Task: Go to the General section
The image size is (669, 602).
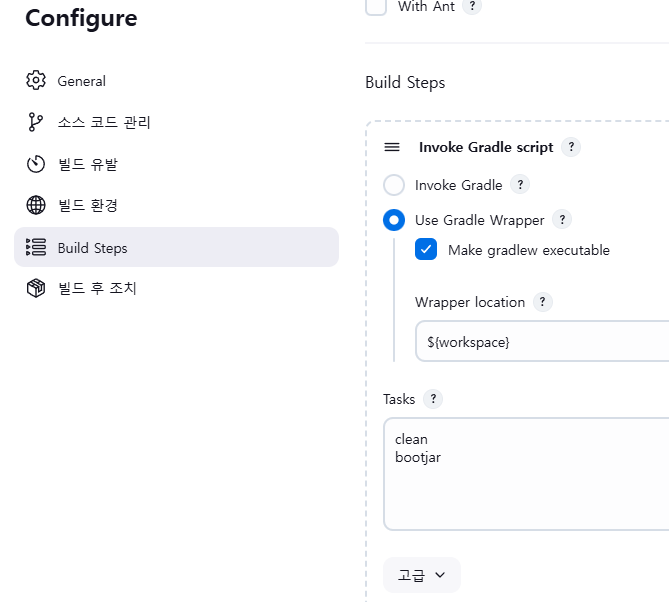Action: [176, 81]
